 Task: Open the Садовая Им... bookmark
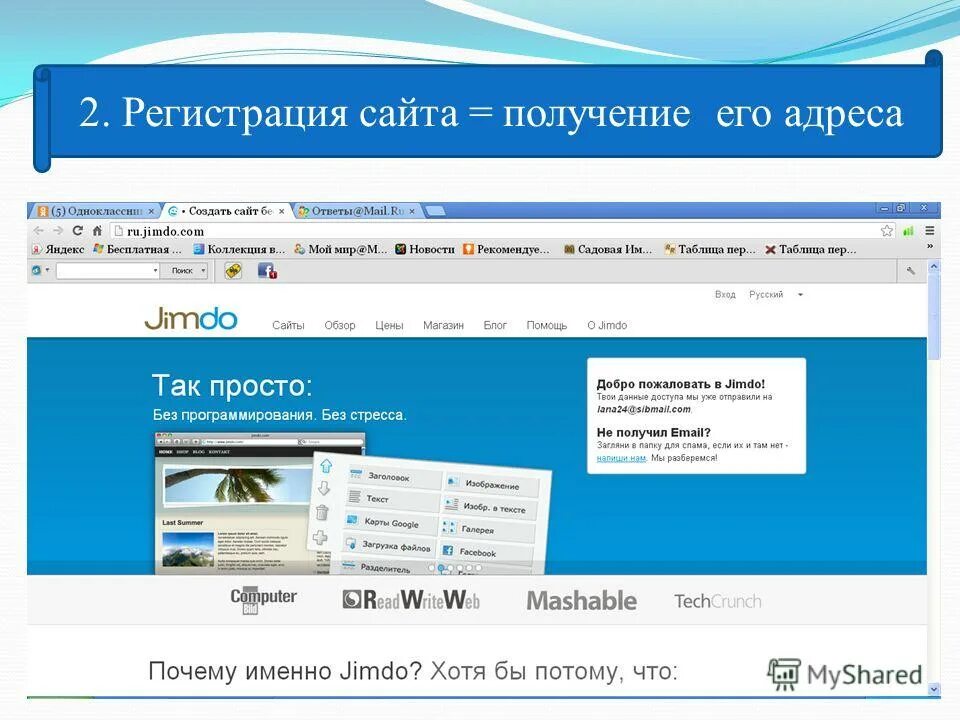pos(608,249)
